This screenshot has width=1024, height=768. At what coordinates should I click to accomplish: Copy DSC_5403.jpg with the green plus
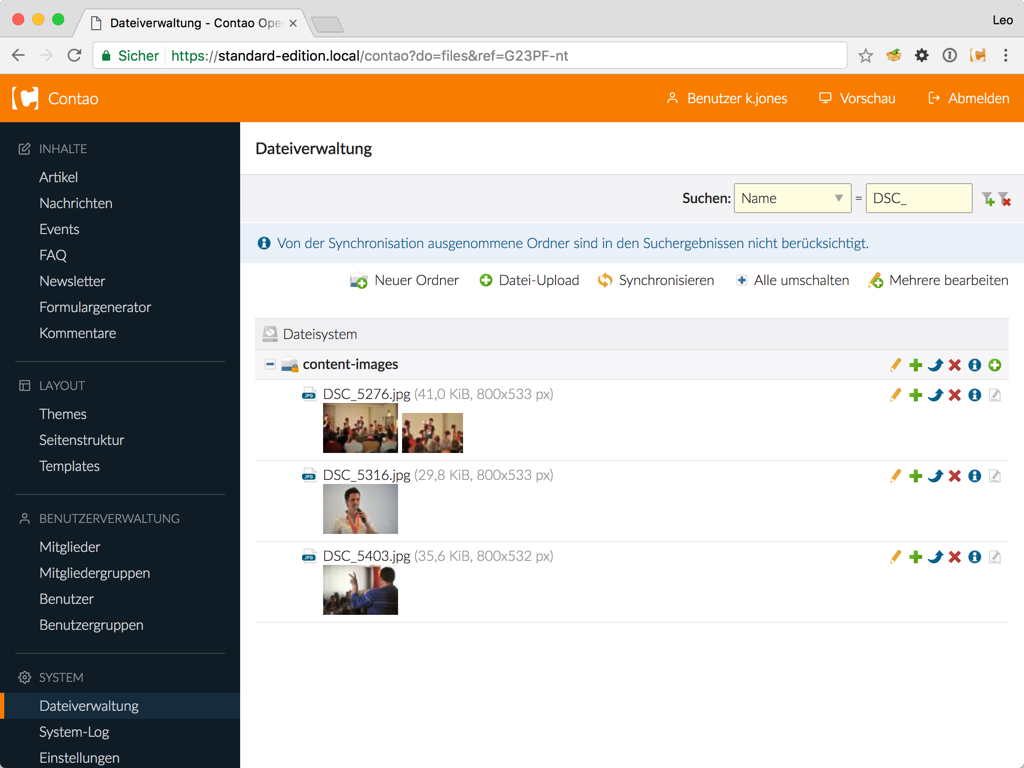(x=916, y=557)
